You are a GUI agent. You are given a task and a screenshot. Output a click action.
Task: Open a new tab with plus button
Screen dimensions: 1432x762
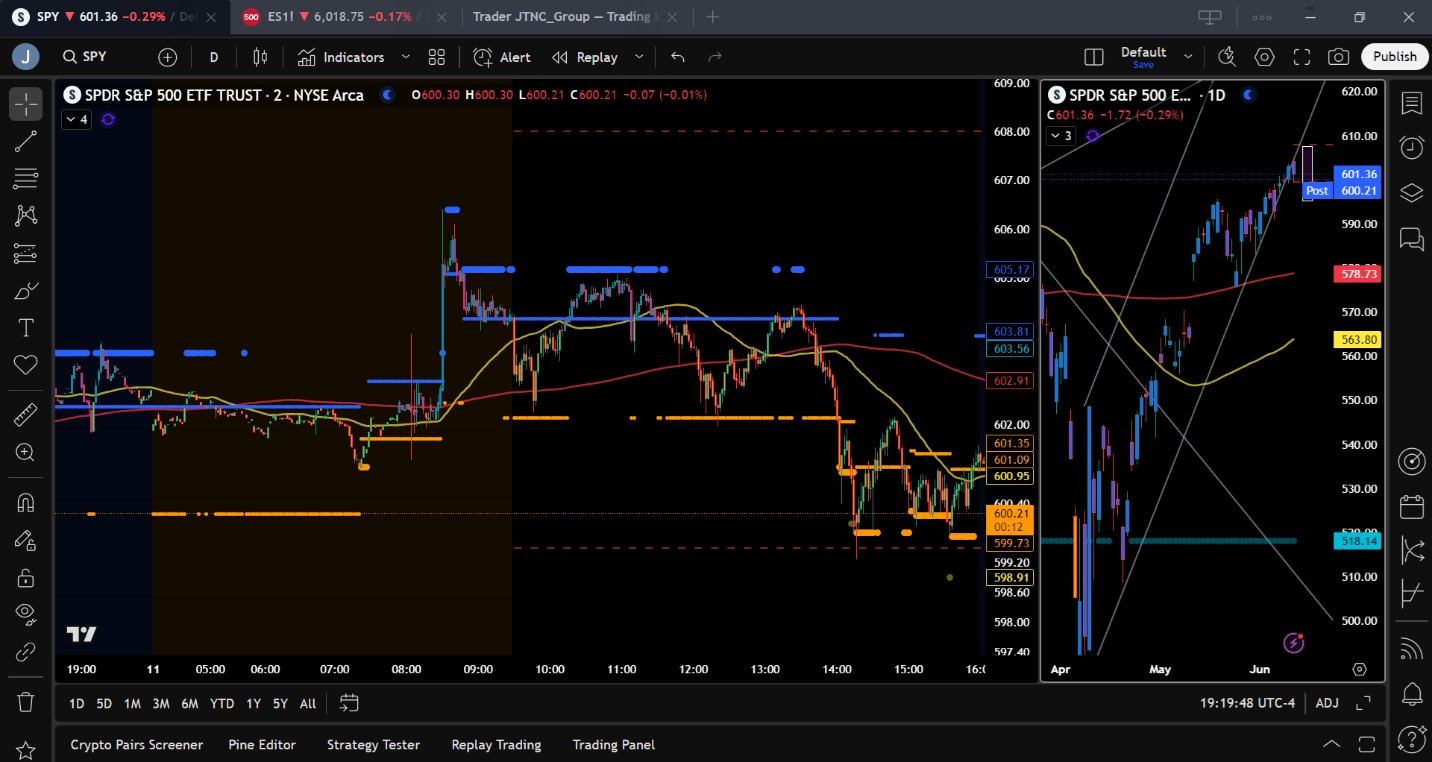tap(712, 17)
